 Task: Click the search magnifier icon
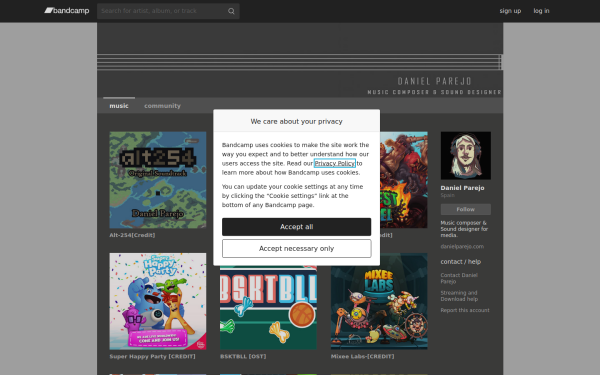[x=231, y=11]
